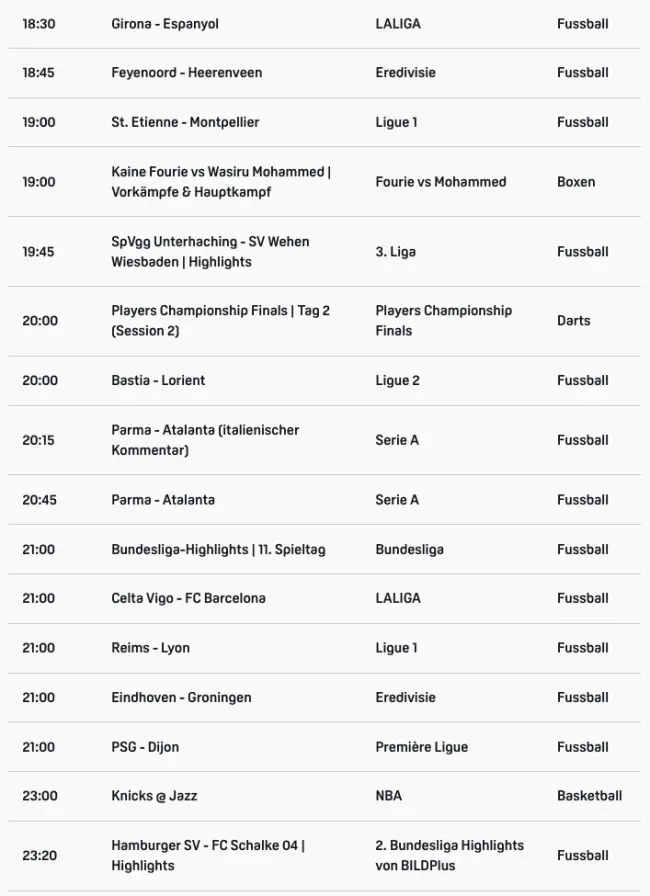Image resolution: width=650 pixels, height=896 pixels.
Task: Open the Knicks @ Jazz game
Action: click(154, 796)
